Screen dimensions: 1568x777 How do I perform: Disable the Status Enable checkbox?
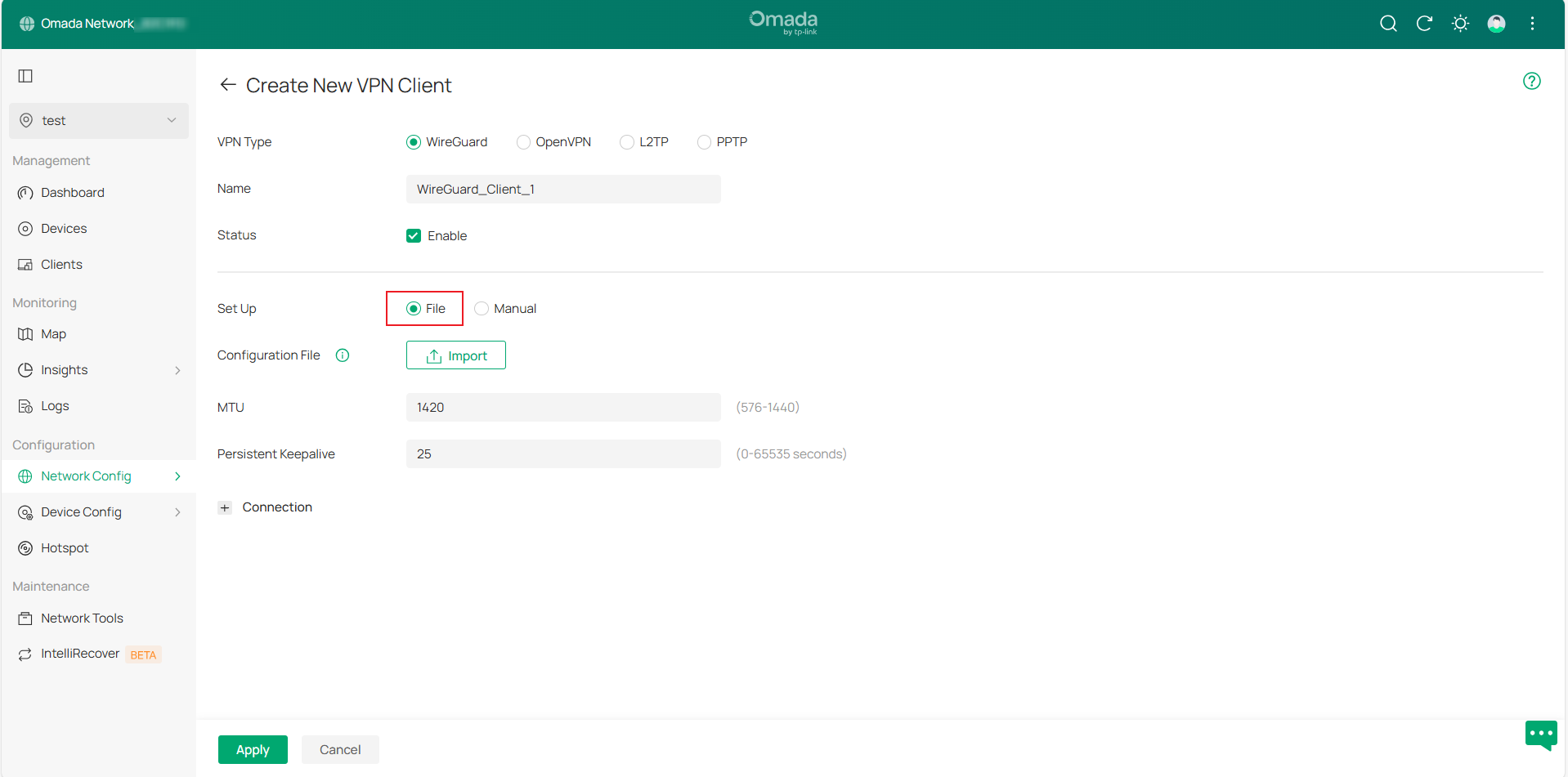click(x=414, y=235)
